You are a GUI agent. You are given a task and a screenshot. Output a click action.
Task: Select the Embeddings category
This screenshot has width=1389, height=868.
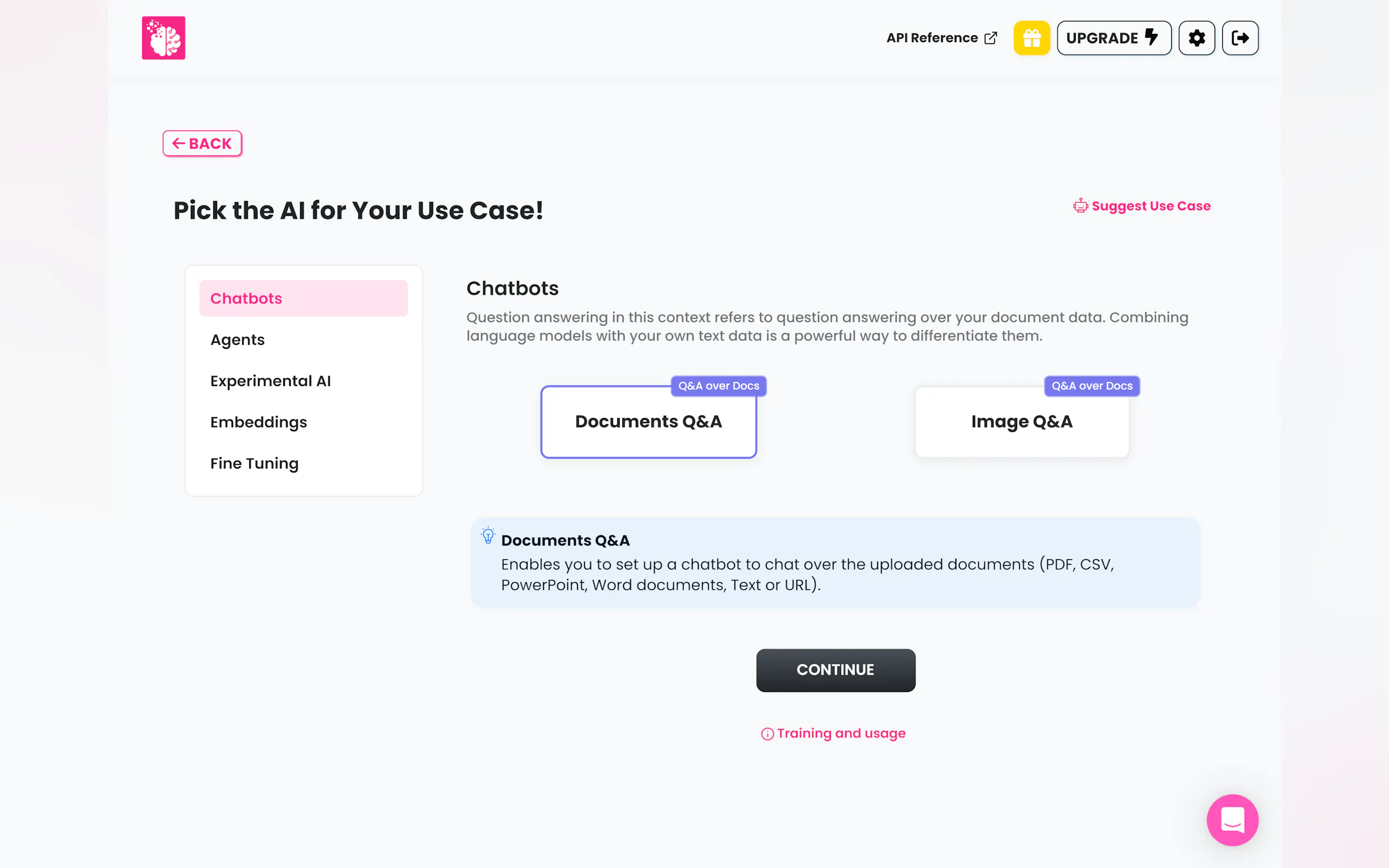pos(259,423)
